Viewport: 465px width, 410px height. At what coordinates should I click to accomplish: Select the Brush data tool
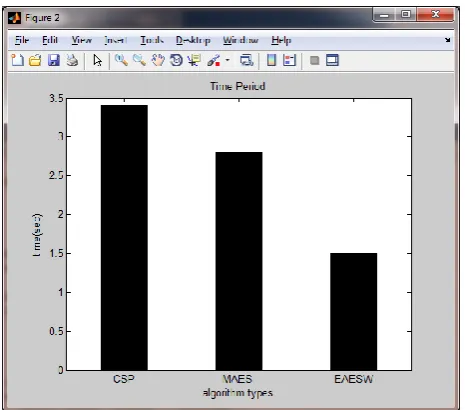(214, 61)
